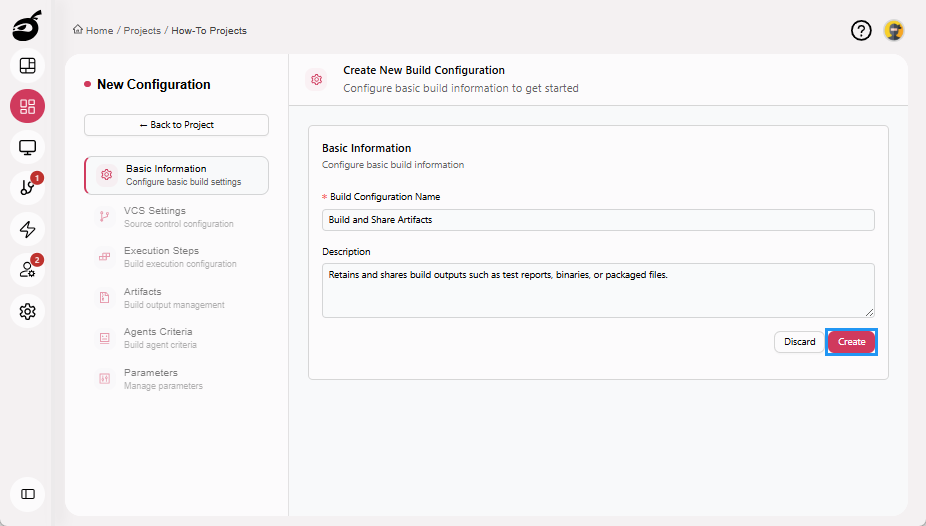
Task: Grab the Description textarea resize handle
Action: [x=869, y=313]
